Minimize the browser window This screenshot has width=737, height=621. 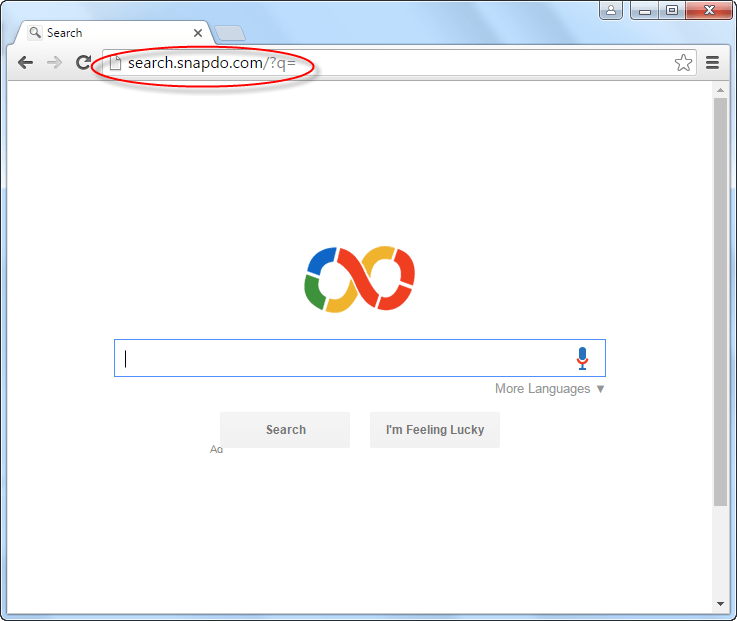tap(645, 10)
